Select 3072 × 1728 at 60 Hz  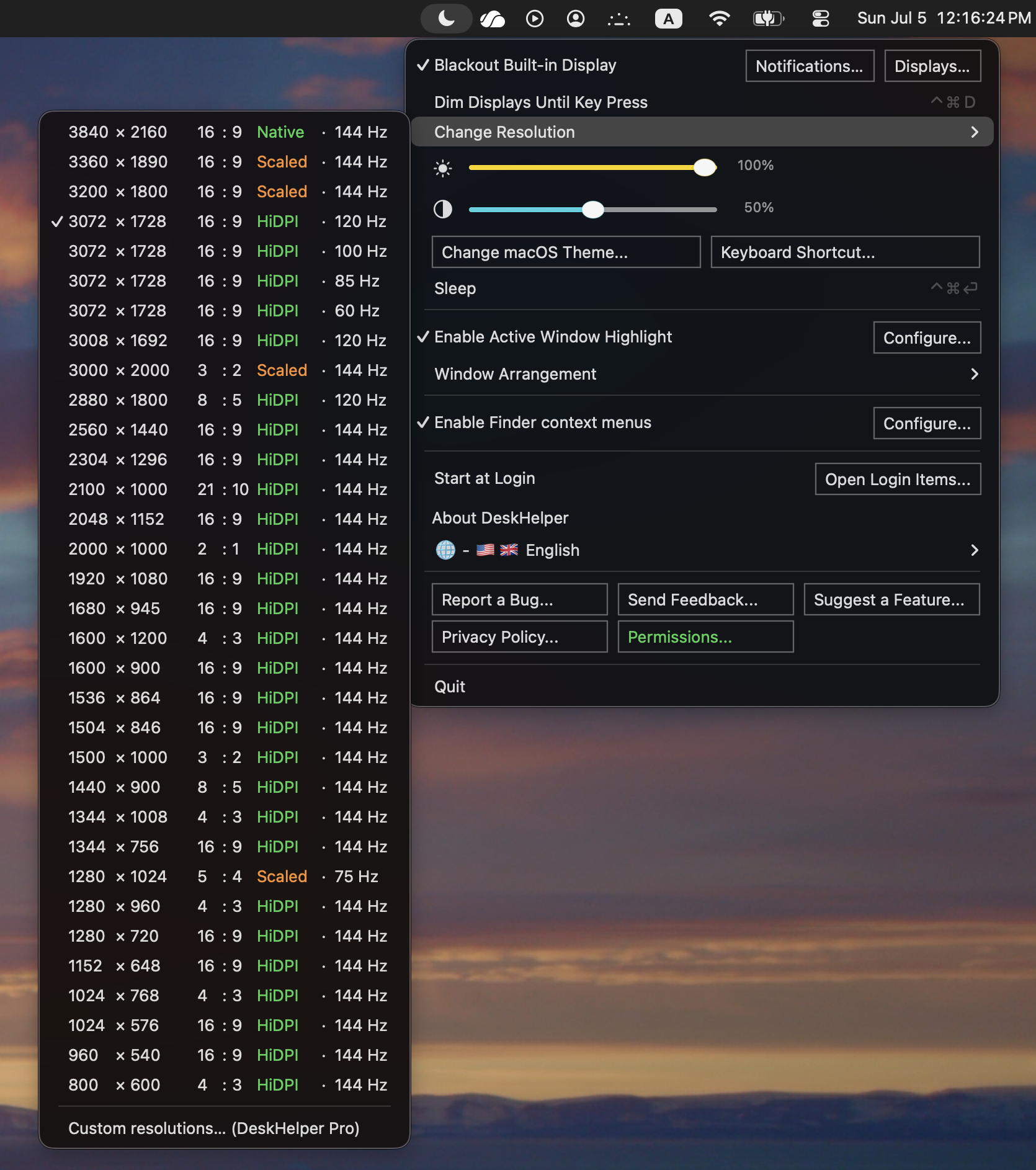pos(225,311)
